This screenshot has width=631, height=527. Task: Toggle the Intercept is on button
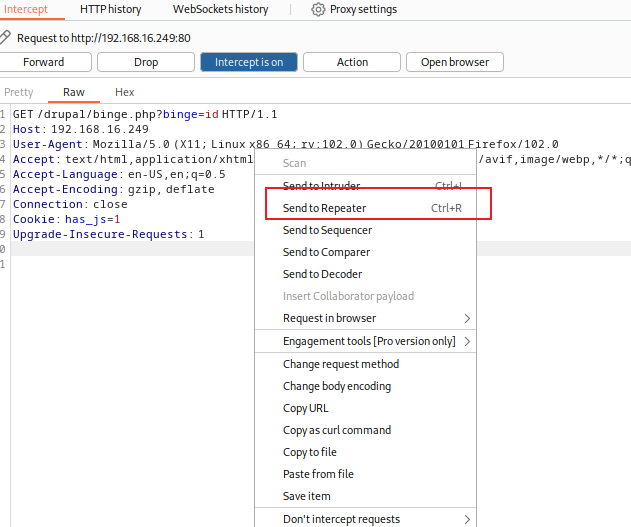(x=249, y=62)
